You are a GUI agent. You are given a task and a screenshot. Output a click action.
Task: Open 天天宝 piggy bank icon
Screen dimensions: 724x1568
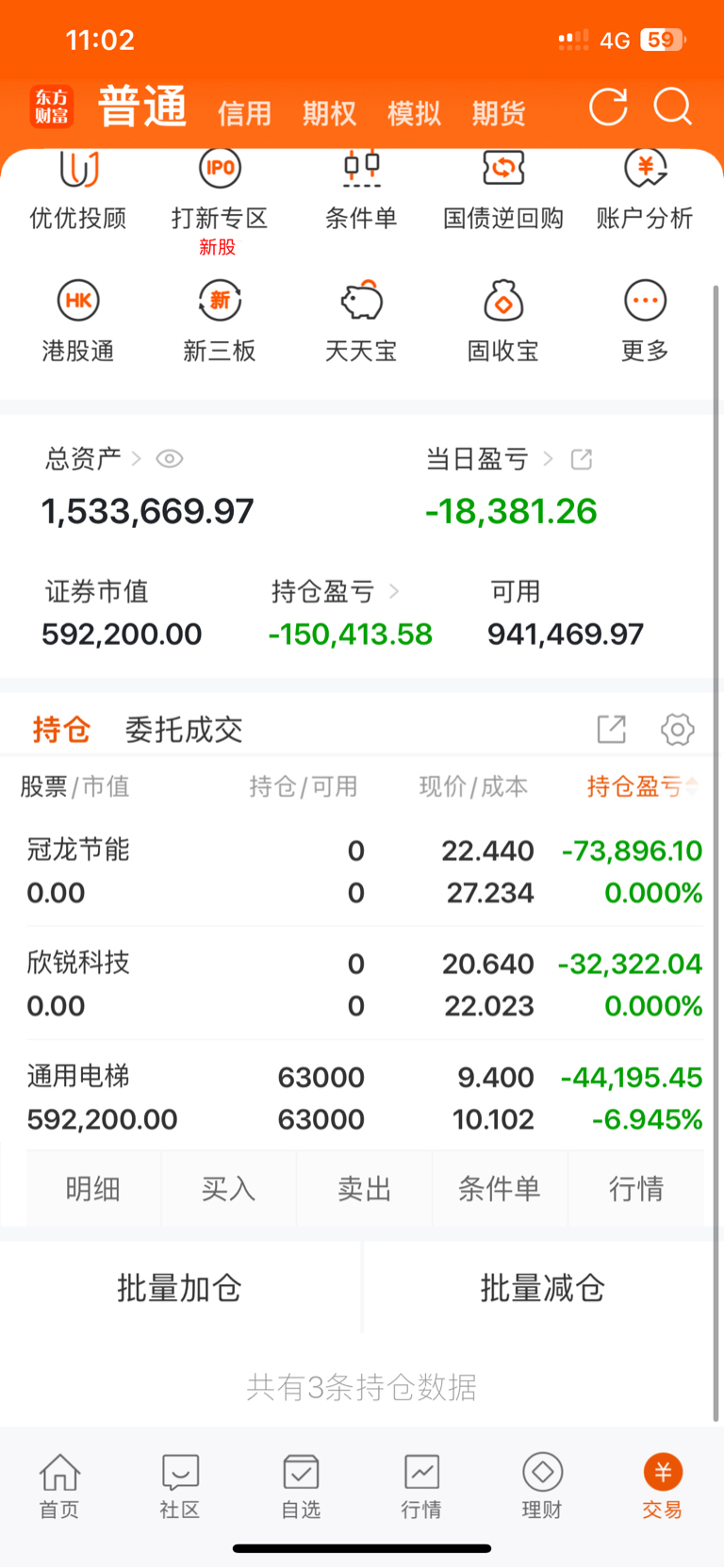click(361, 301)
